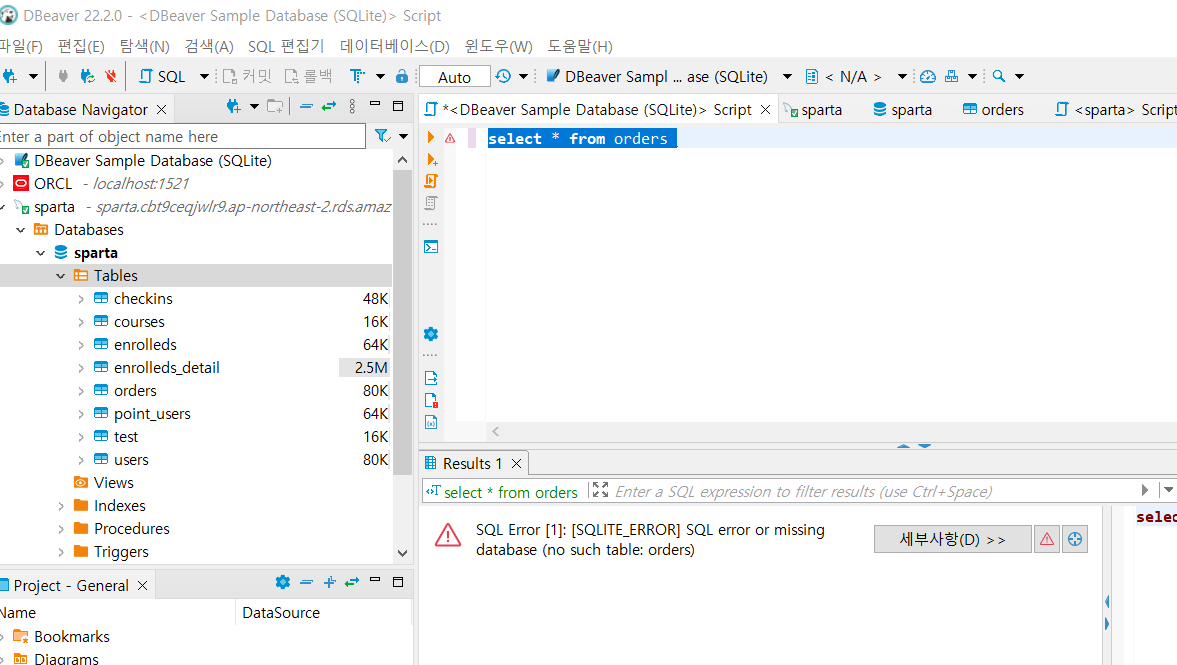
Task: Click the gear settings icon in editor sidebar
Action: tap(431, 334)
